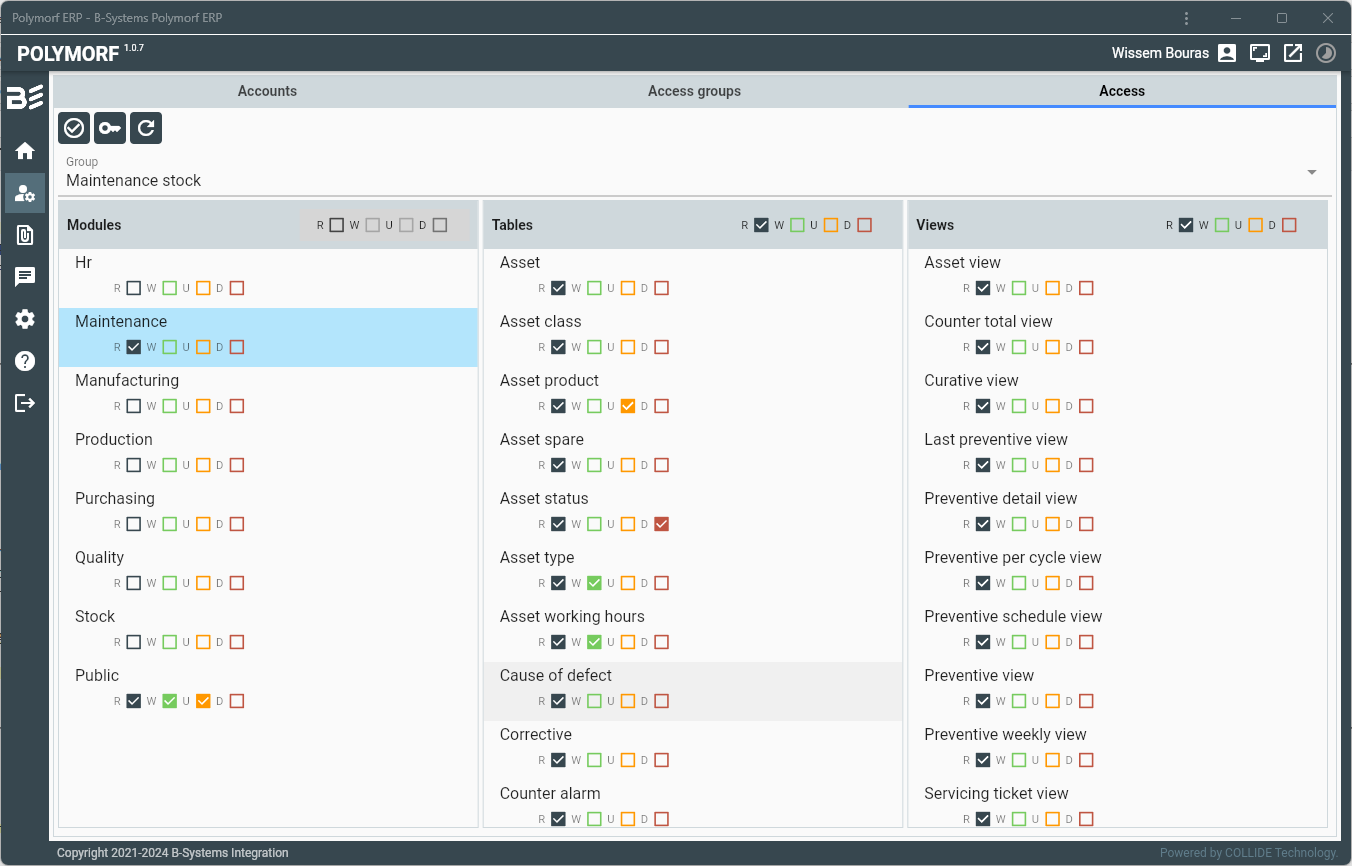
Task: Select the Manufacturing module row
Action: point(127,381)
